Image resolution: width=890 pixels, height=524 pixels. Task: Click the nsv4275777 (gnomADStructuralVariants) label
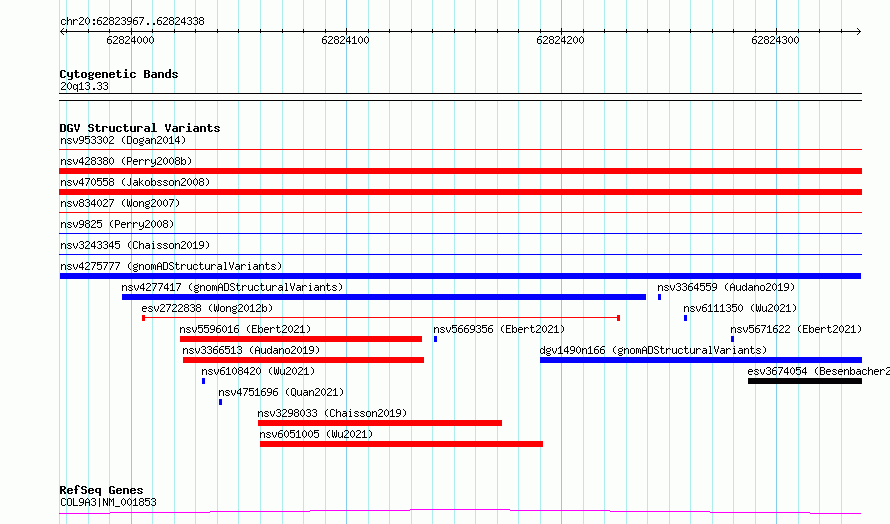[171, 266]
